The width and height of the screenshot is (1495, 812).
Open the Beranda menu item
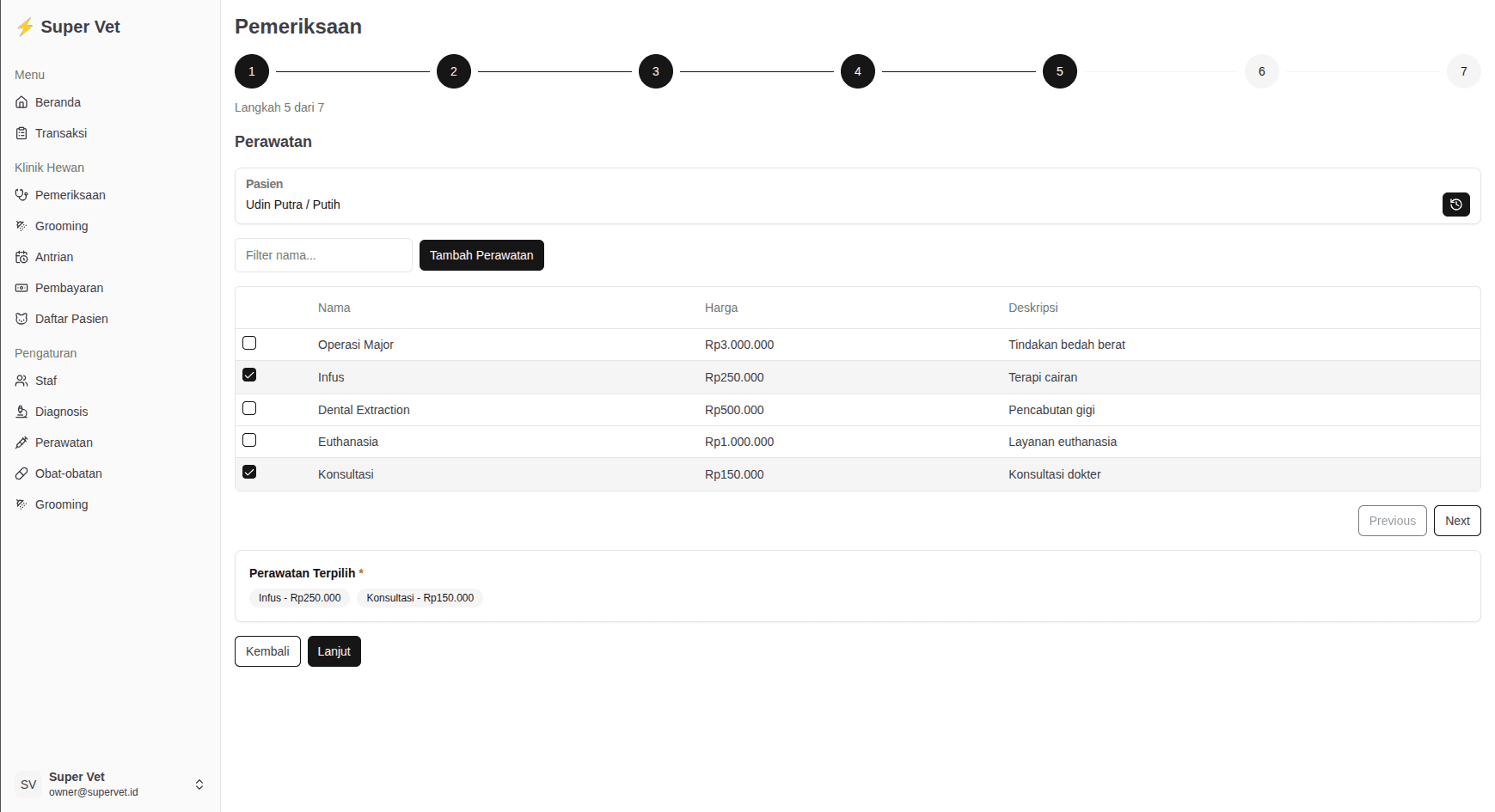point(57,101)
